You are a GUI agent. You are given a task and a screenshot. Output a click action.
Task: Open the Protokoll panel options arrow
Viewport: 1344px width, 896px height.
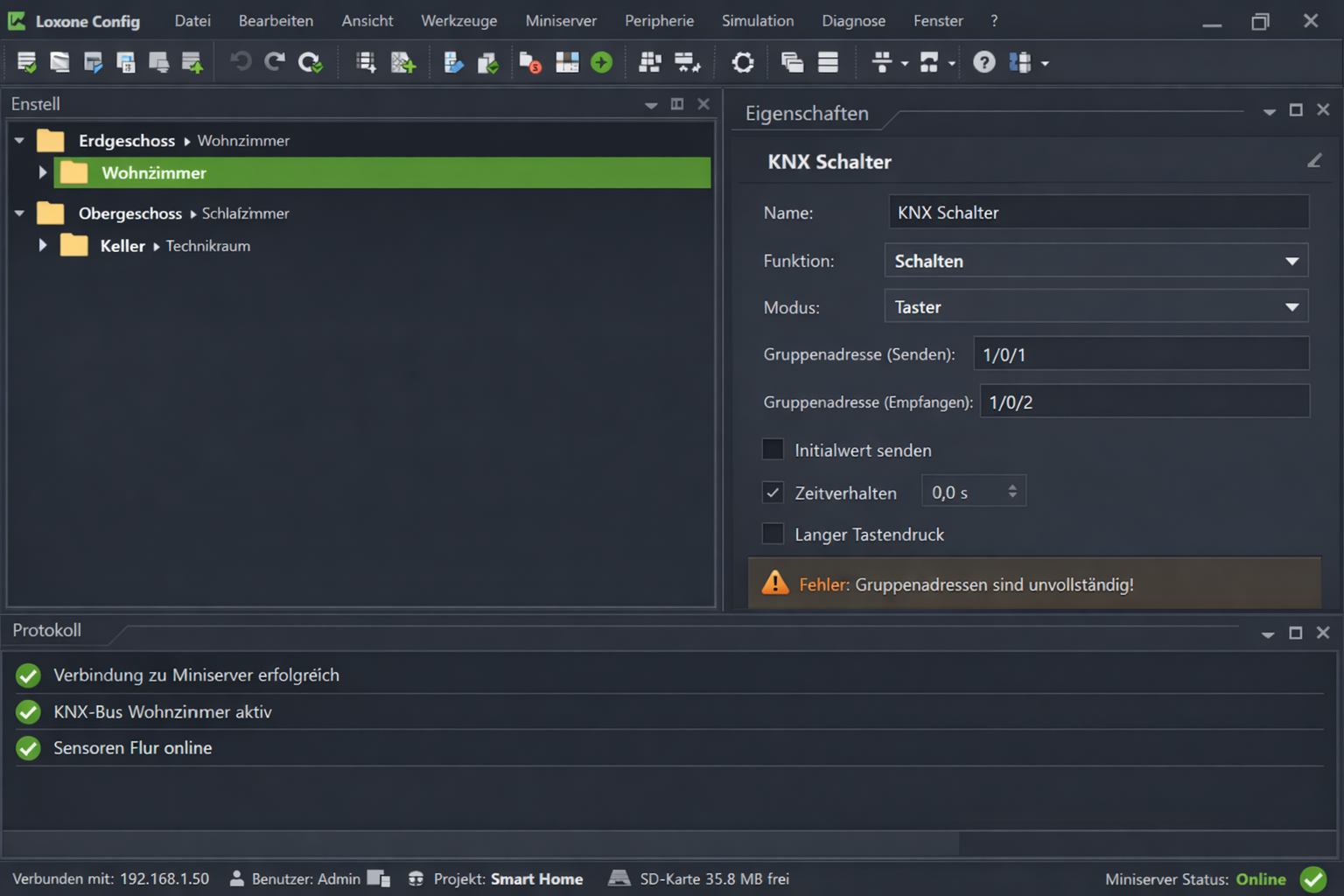1268,634
